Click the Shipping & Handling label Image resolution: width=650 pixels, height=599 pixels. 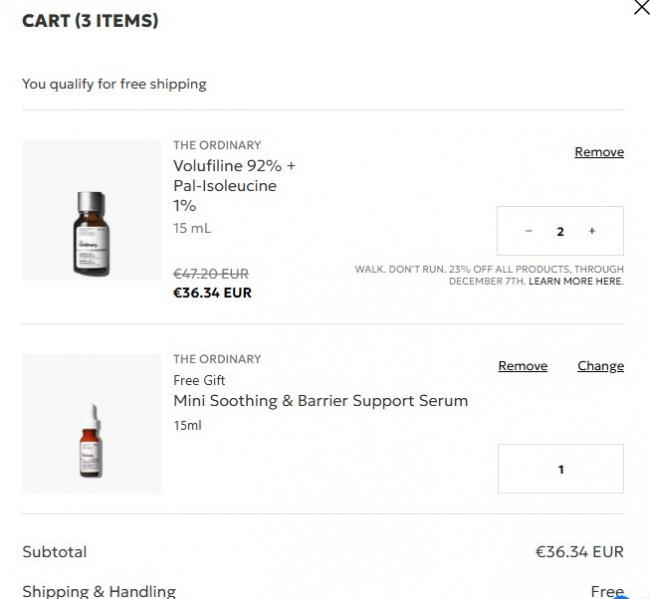(99, 591)
